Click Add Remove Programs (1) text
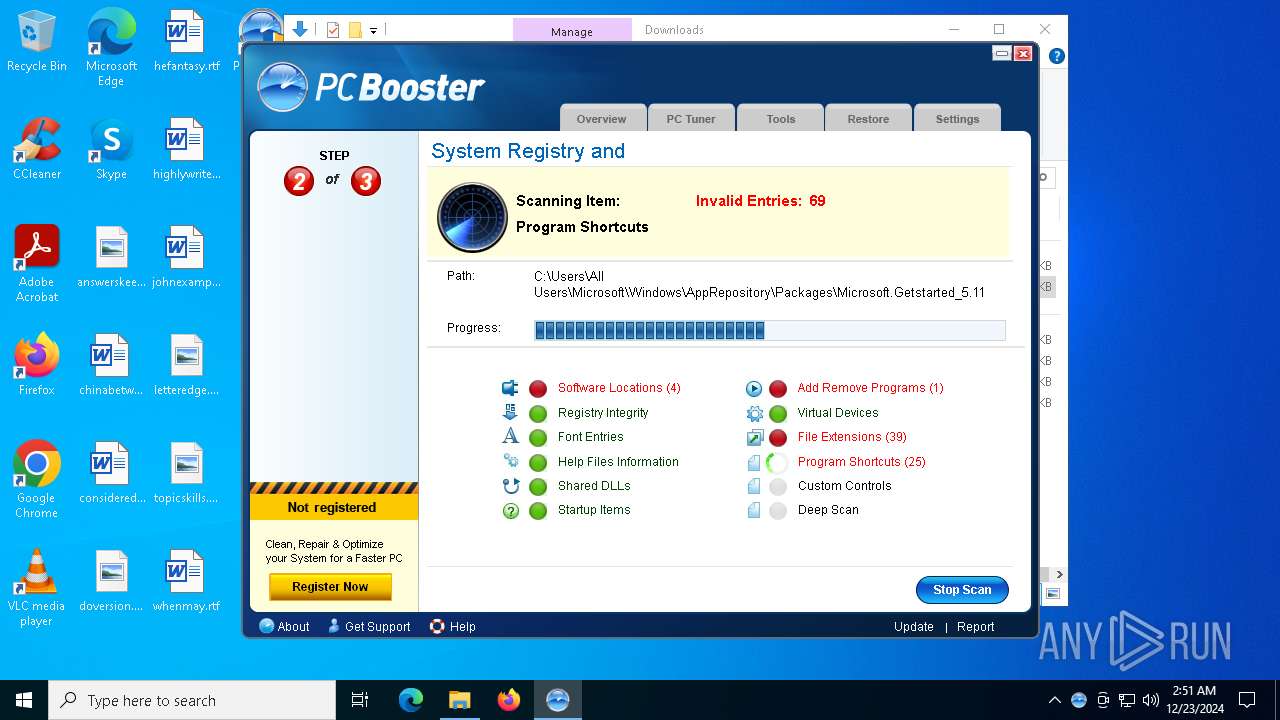Image resolution: width=1280 pixels, height=720 pixels. click(x=870, y=388)
